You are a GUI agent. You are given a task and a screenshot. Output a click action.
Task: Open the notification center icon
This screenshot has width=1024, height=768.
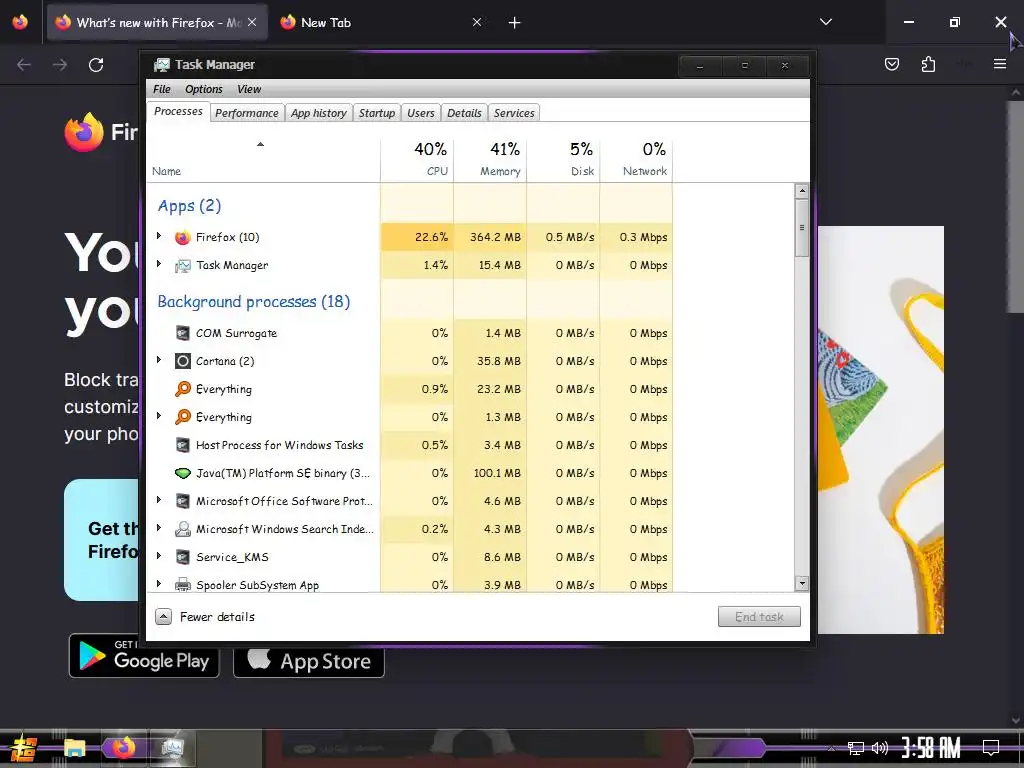(x=991, y=748)
